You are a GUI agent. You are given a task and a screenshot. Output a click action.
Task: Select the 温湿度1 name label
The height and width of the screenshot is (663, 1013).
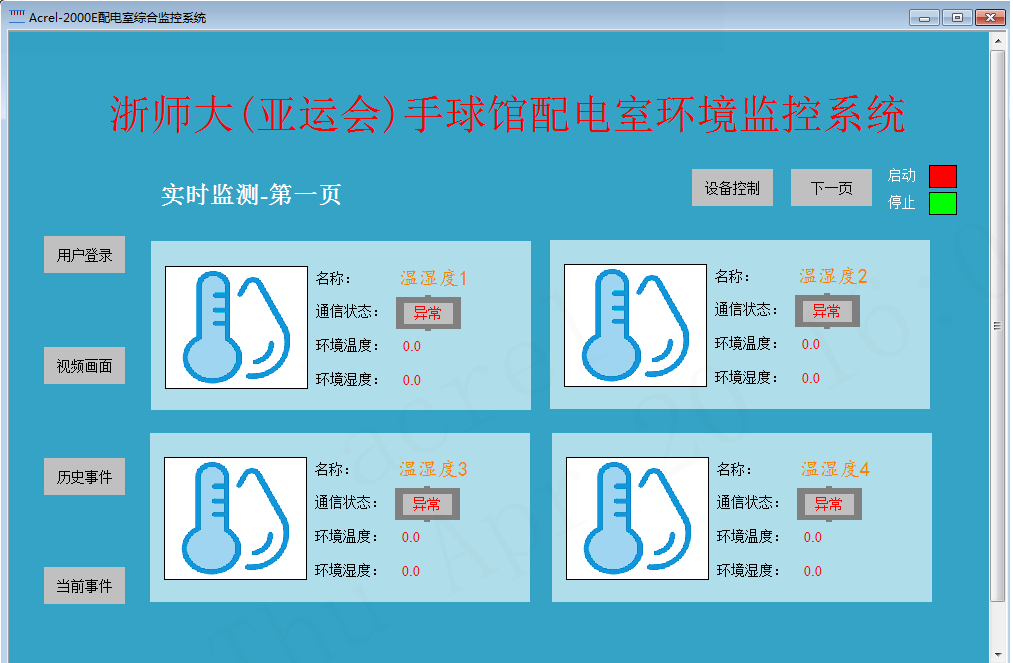[433, 279]
